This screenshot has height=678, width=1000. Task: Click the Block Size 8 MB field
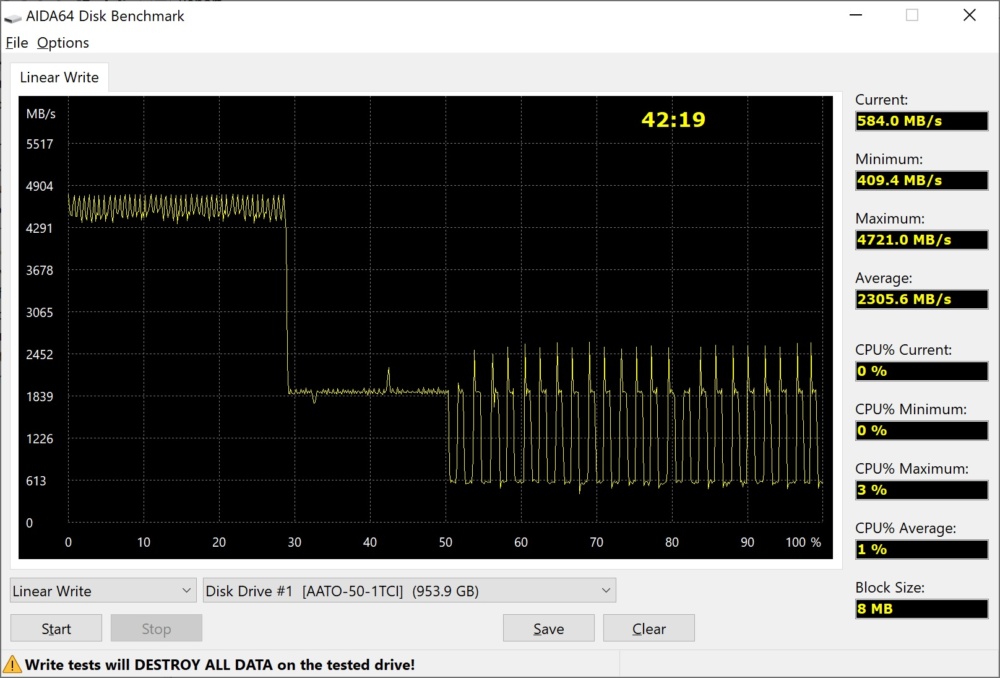click(x=922, y=608)
